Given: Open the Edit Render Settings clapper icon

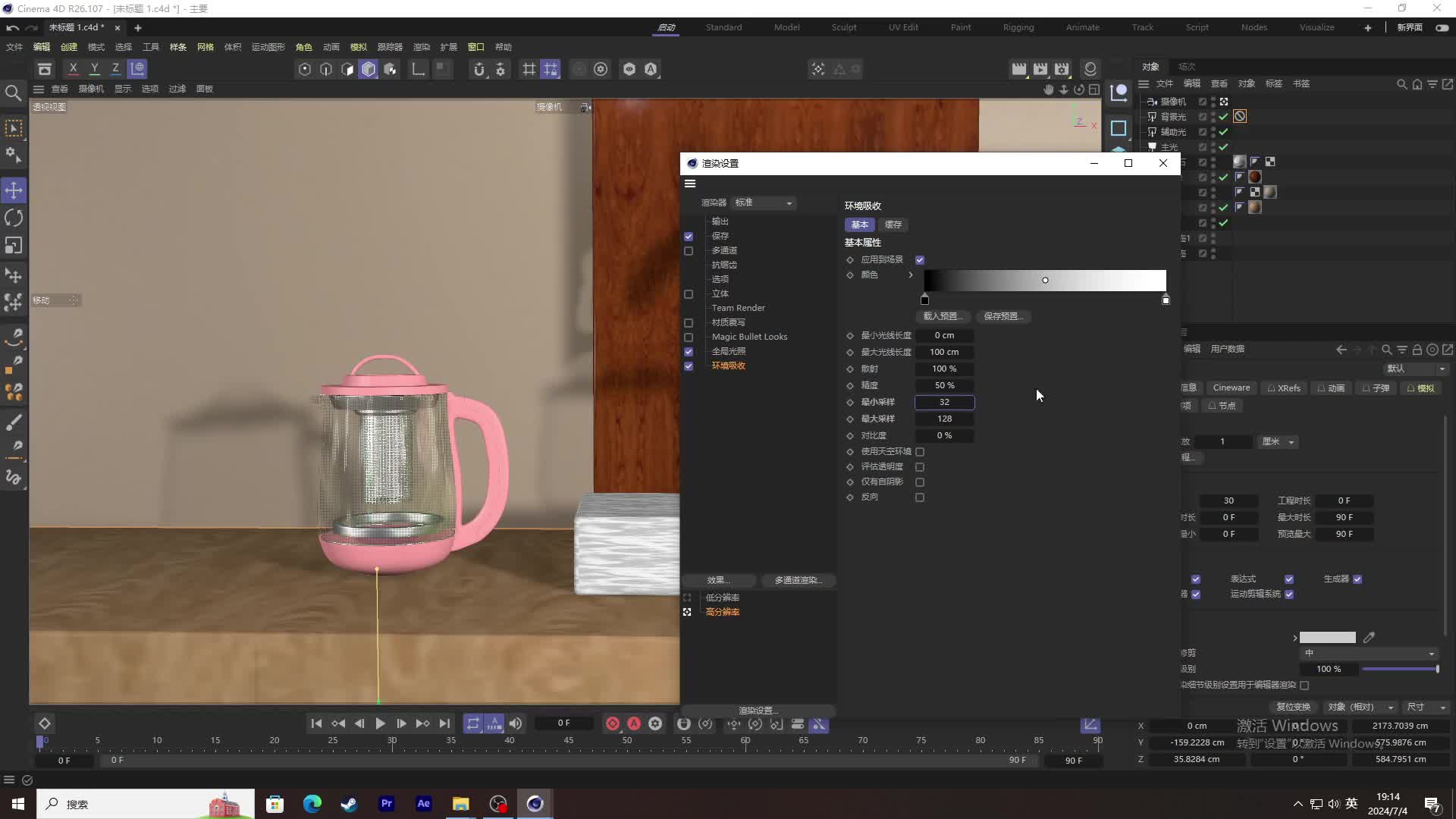Looking at the screenshot, I should (1062, 69).
